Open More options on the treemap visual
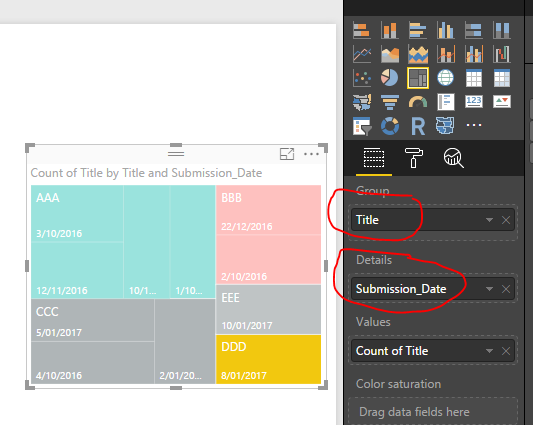 (x=311, y=154)
